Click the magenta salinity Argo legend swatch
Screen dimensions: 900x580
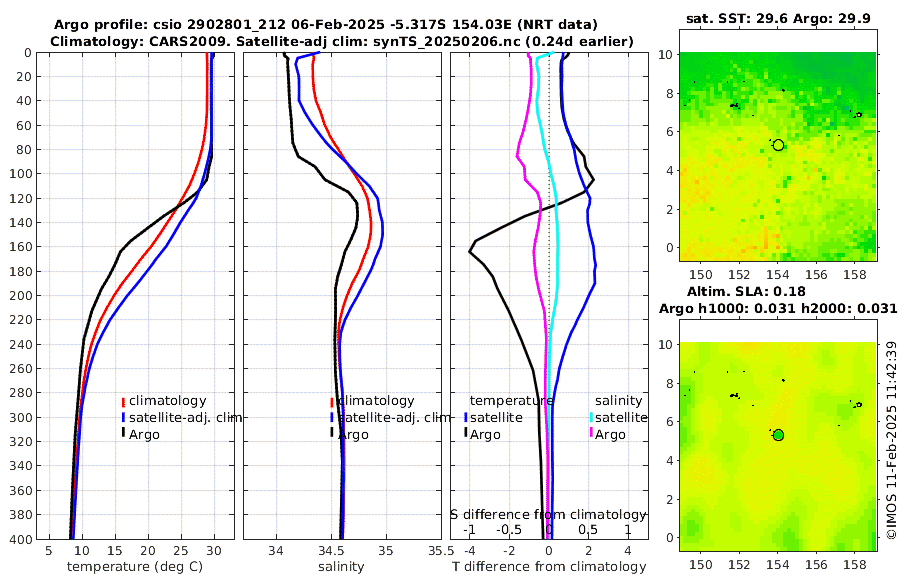[591, 434]
